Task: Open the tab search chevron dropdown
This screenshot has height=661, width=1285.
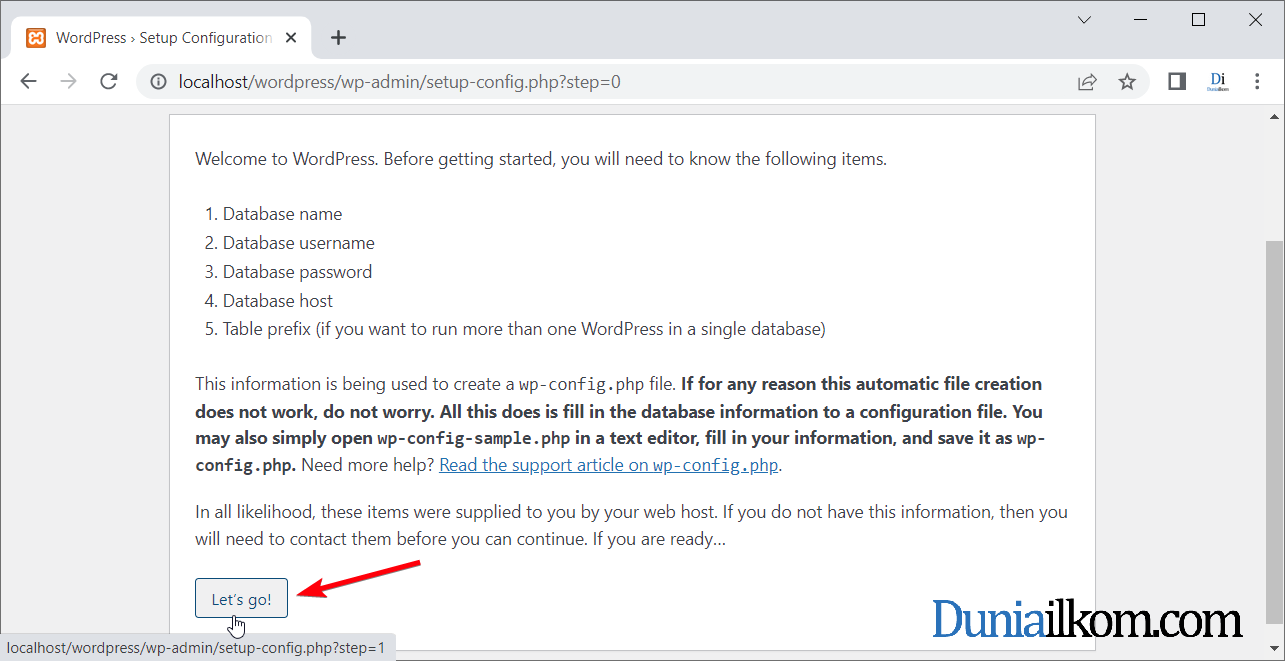Action: [1084, 20]
